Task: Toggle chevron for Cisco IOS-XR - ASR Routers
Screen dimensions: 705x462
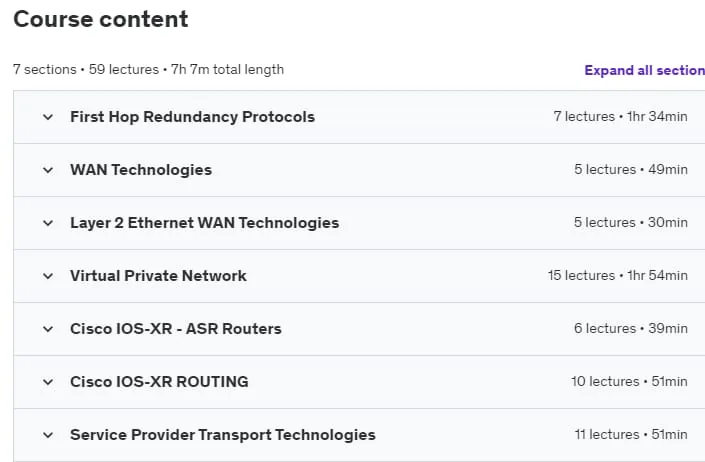Action: click(x=48, y=329)
